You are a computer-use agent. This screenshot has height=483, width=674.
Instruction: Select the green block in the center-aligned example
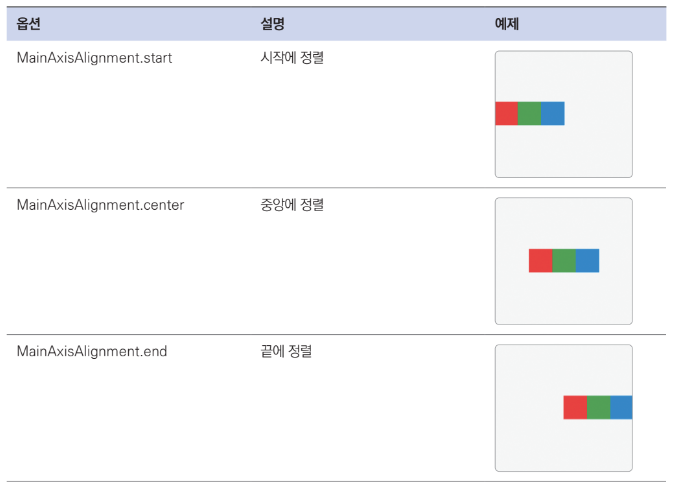564,260
